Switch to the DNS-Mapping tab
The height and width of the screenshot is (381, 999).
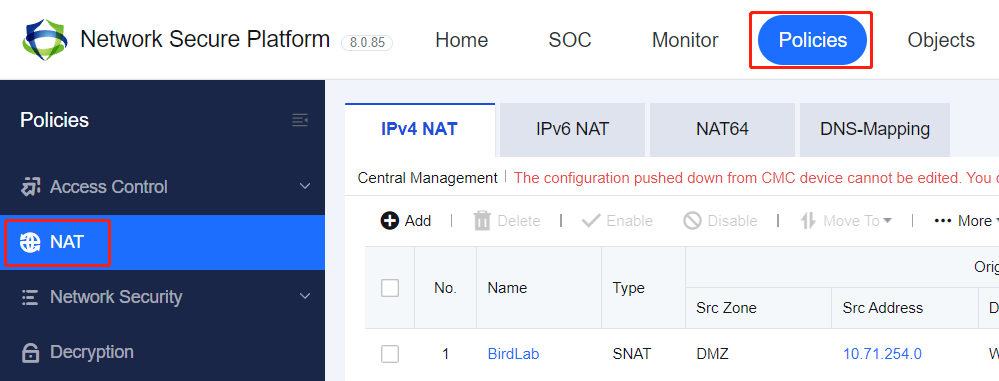click(875, 129)
